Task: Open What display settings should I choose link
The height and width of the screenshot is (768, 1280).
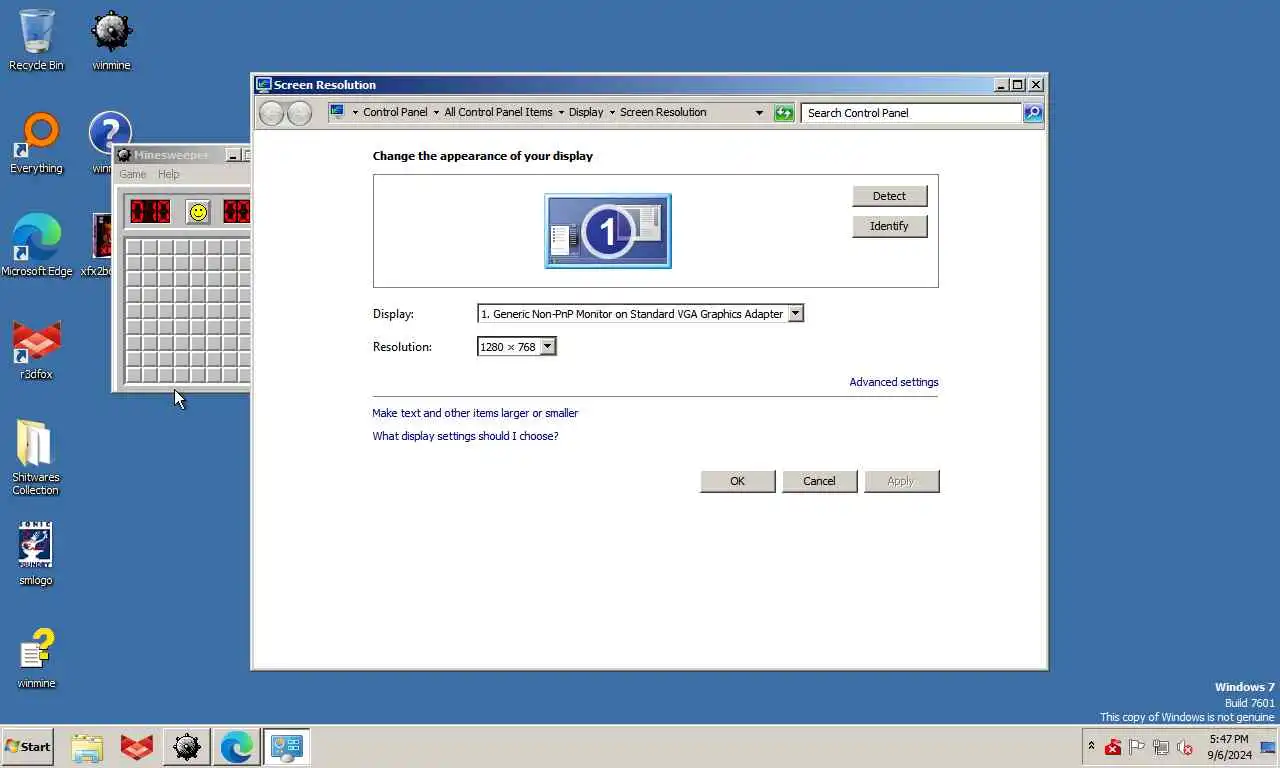Action: tap(465, 436)
